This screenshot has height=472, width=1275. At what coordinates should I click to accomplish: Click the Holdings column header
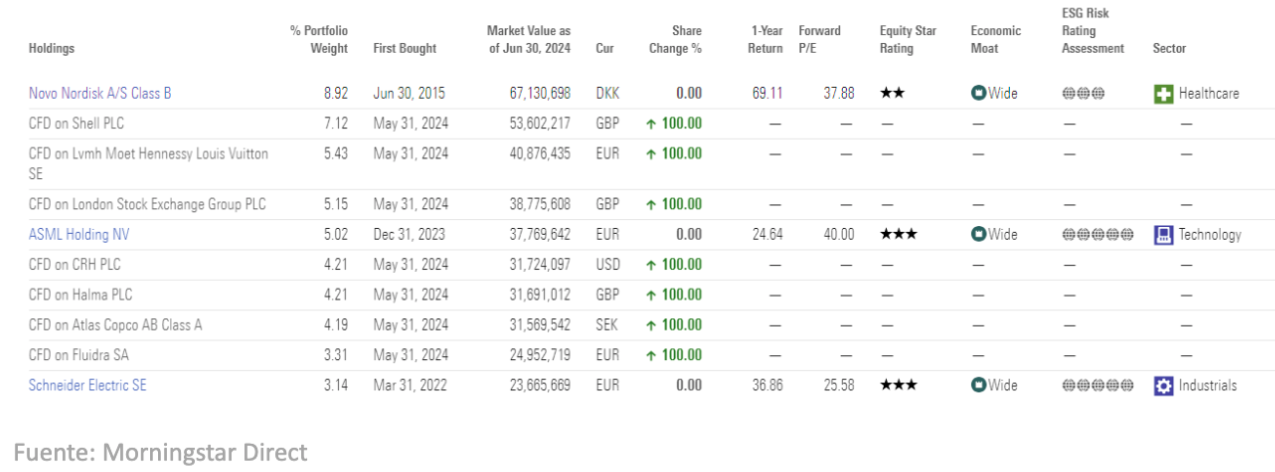coord(51,48)
